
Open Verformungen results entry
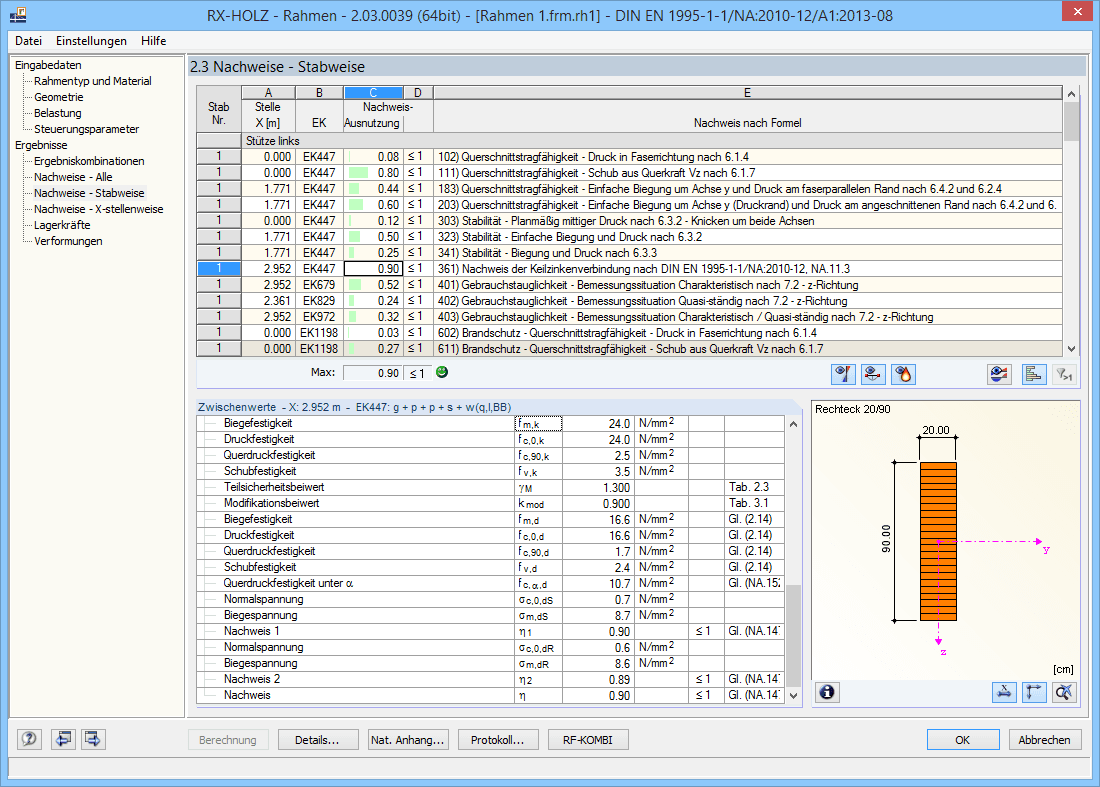click(68, 241)
